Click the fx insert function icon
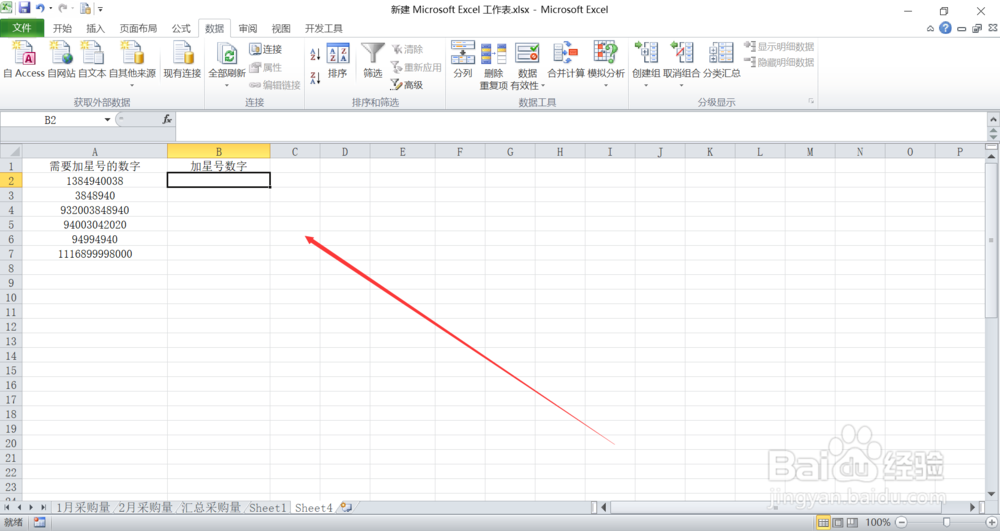Viewport: 1000px width, 531px height. [167, 119]
